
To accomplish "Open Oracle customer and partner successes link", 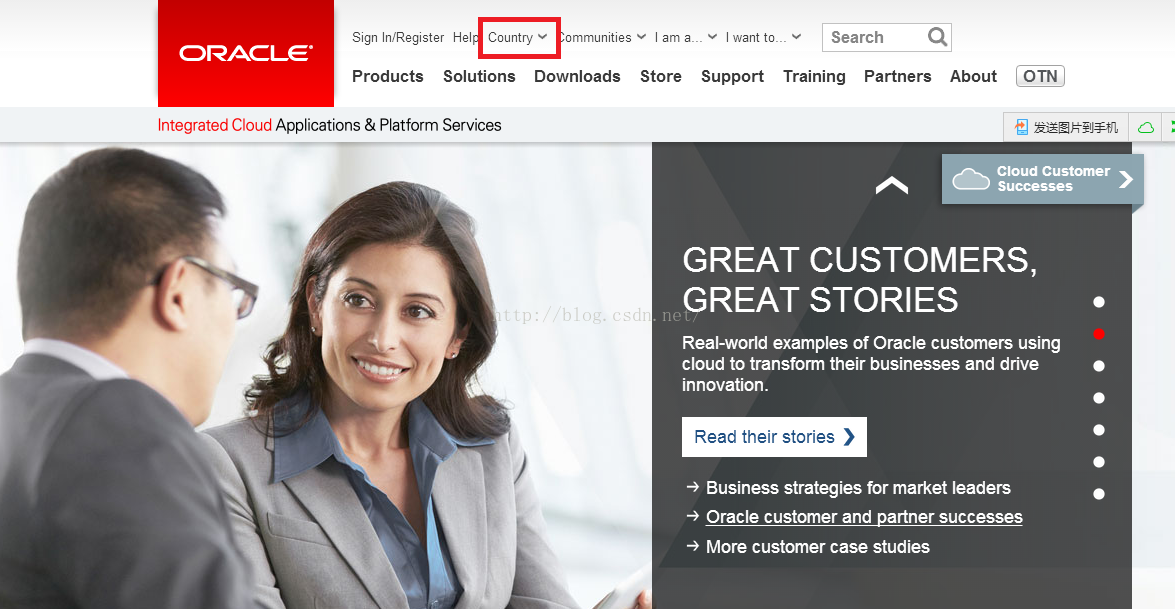I will [864, 517].
